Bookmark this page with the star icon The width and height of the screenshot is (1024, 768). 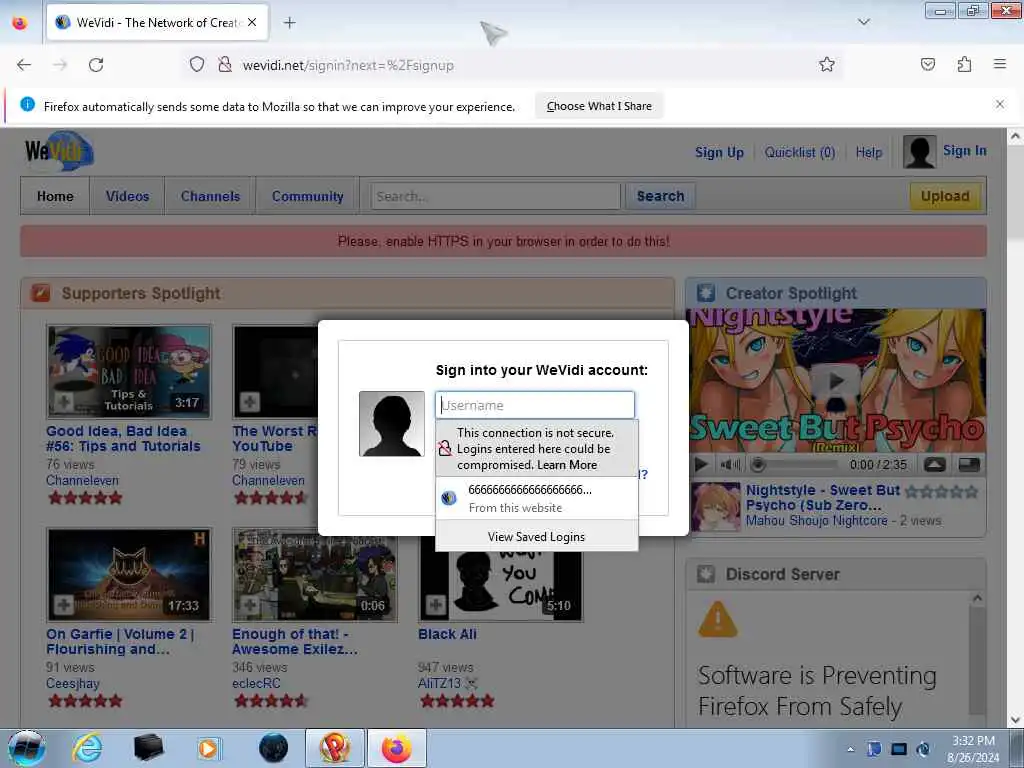coord(827,64)
